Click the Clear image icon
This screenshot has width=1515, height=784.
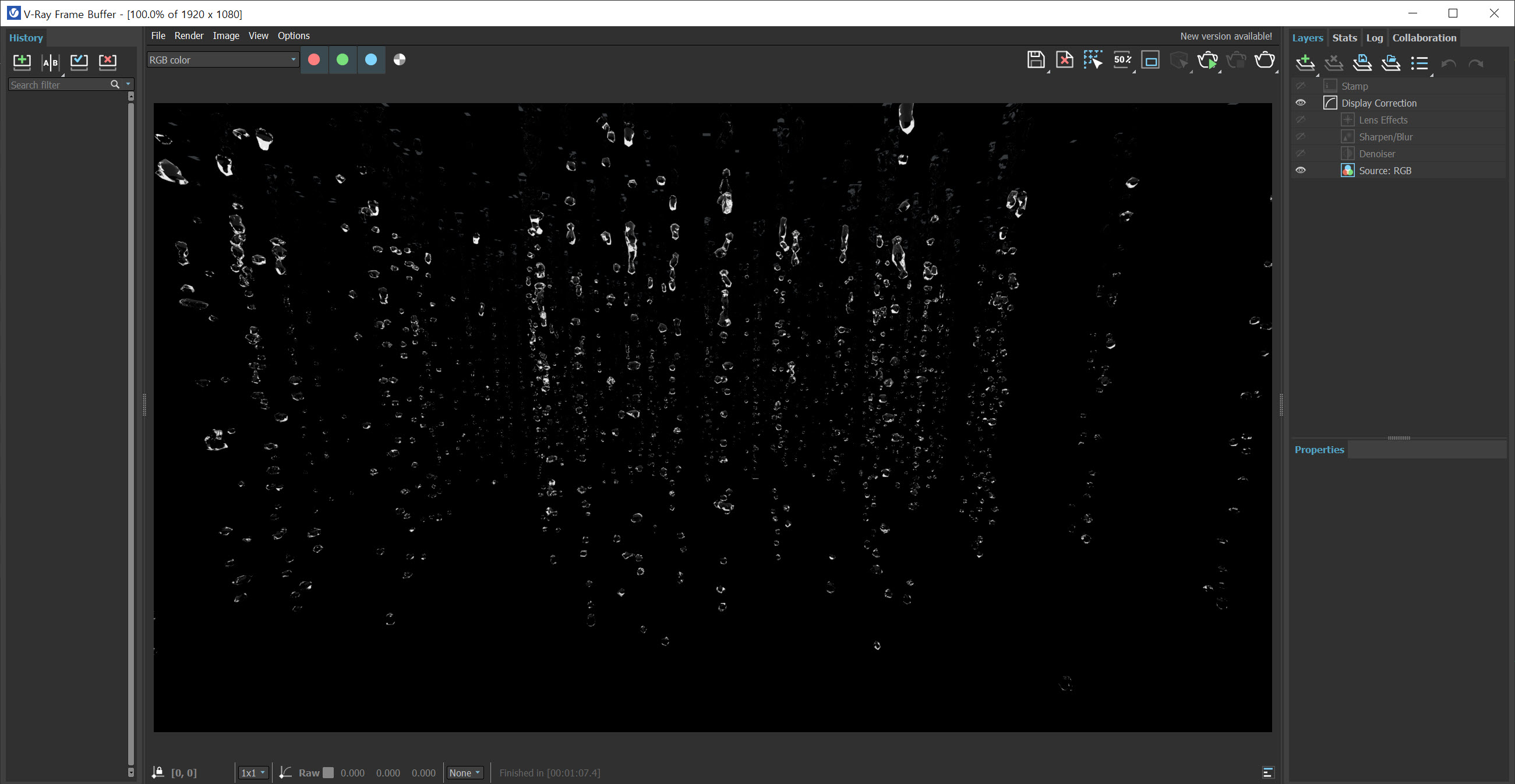1064,60
